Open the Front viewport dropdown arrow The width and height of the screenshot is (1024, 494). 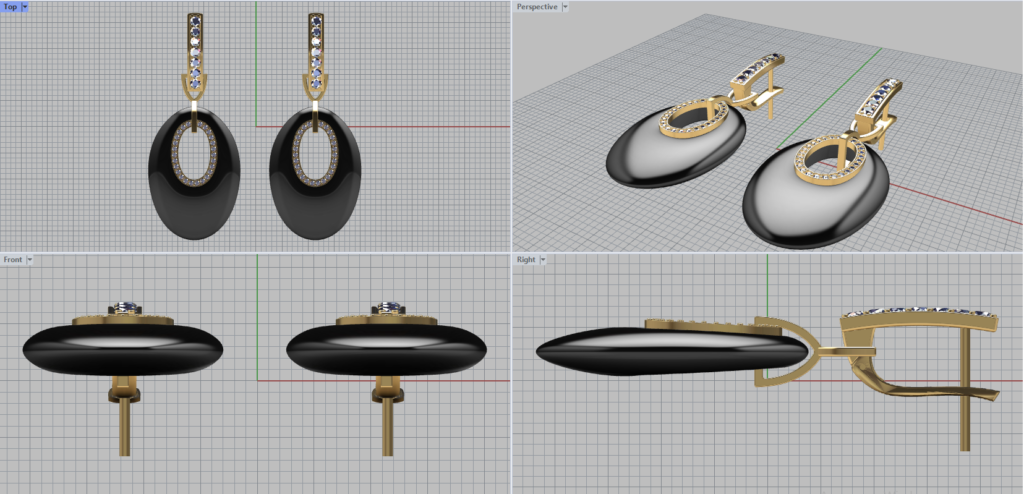point(30,260)
